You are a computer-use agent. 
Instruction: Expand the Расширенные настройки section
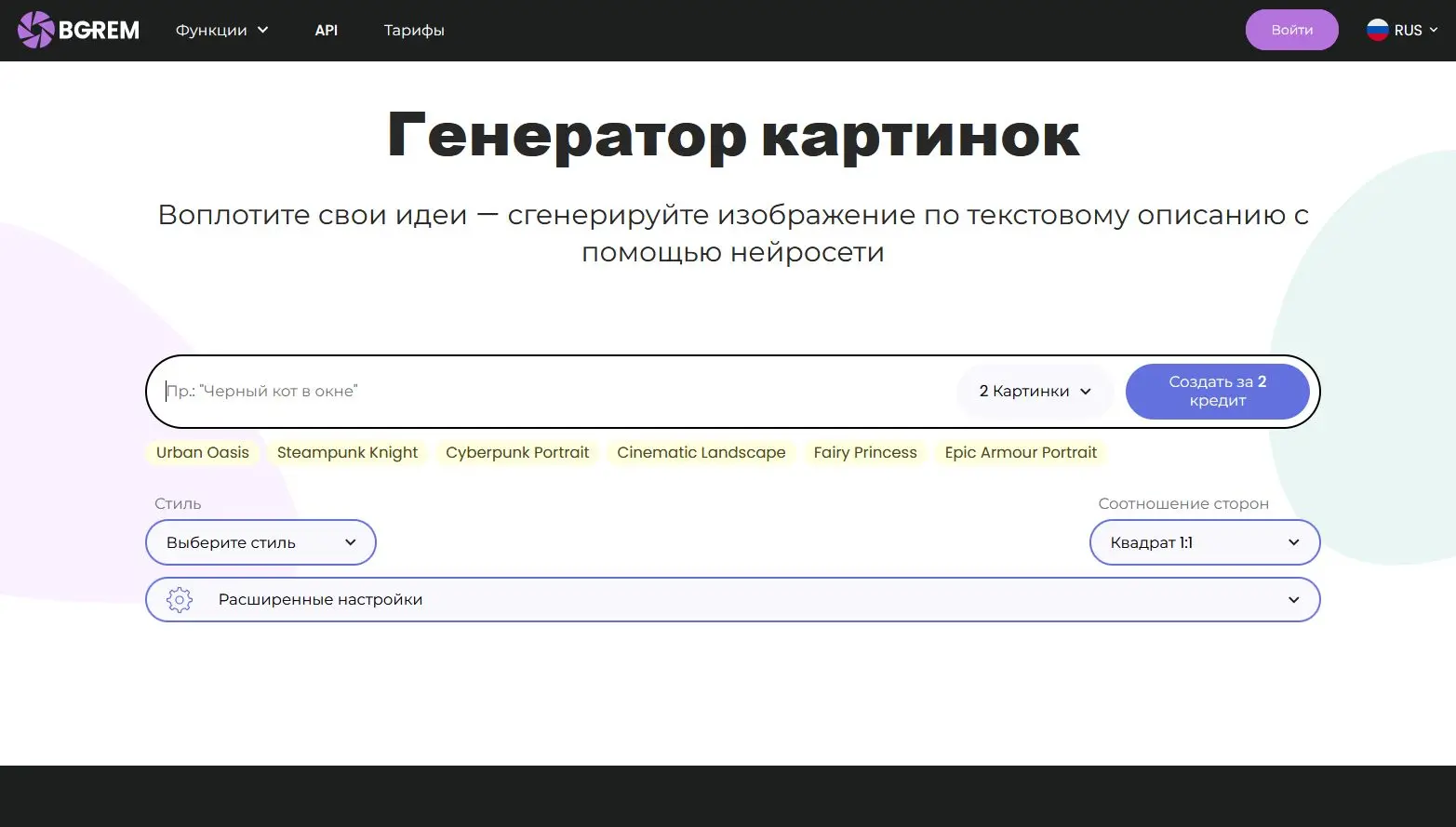coord(732,600)
